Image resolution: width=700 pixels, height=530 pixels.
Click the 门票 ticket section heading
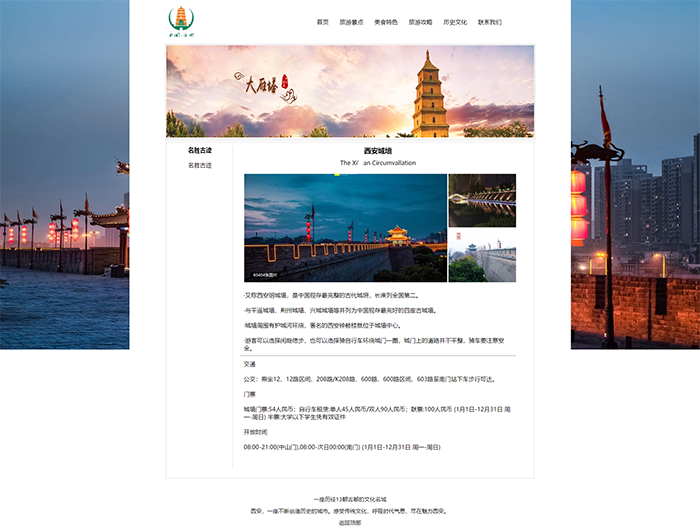pos(250,394)
